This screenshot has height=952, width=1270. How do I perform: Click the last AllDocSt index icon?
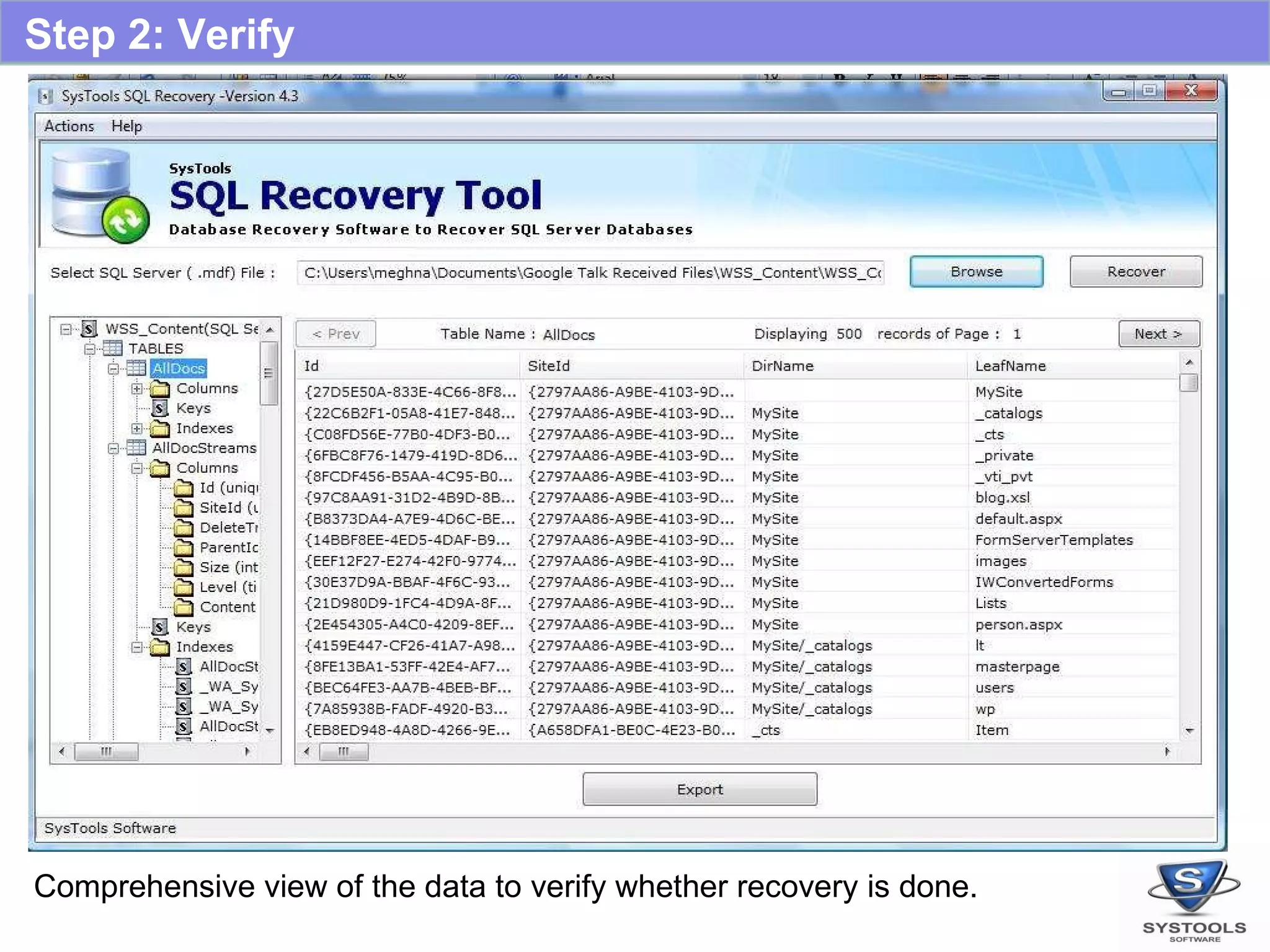184,726
